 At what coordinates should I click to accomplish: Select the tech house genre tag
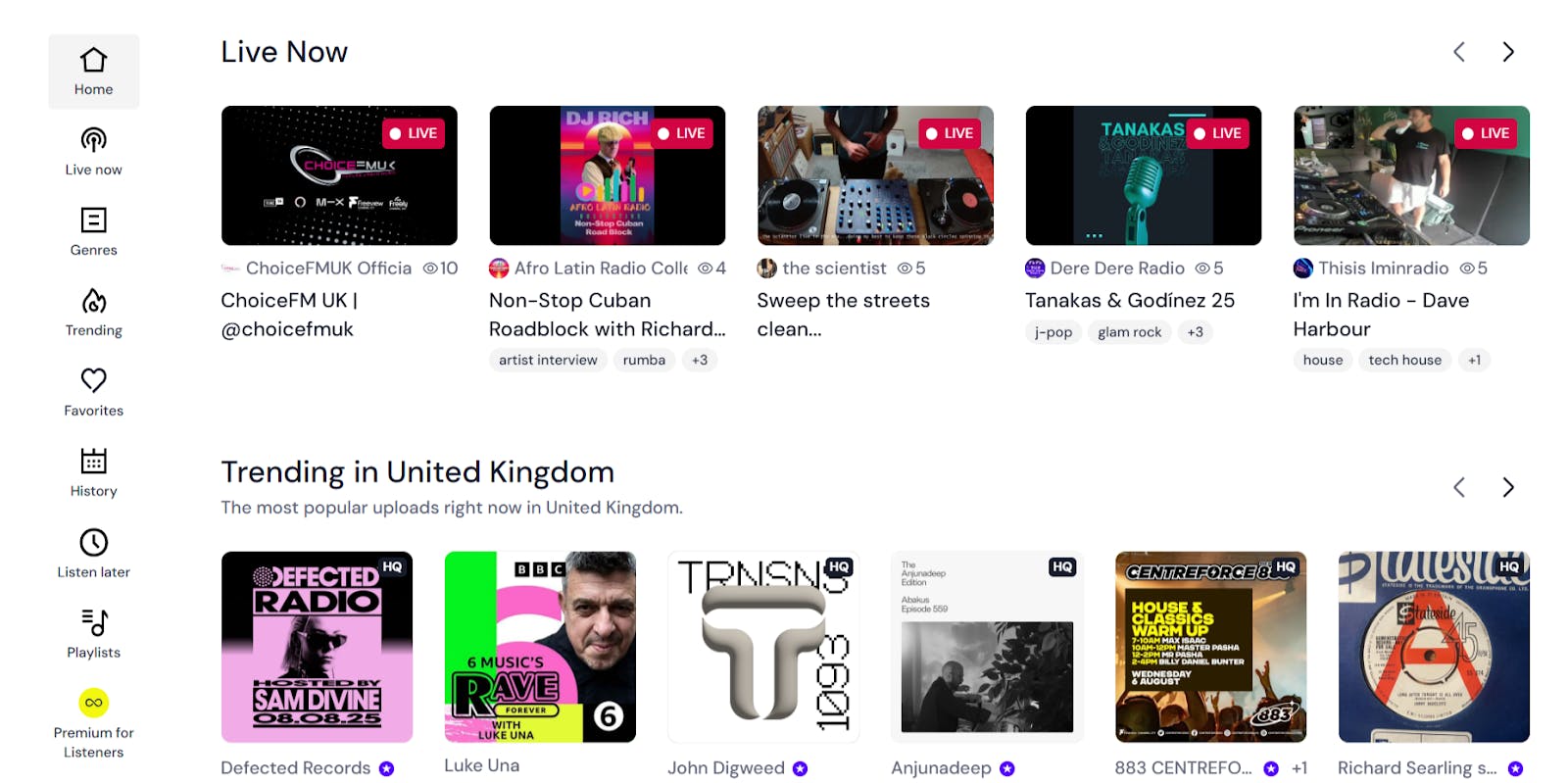pyautogui.click(x=1404, y=360)
